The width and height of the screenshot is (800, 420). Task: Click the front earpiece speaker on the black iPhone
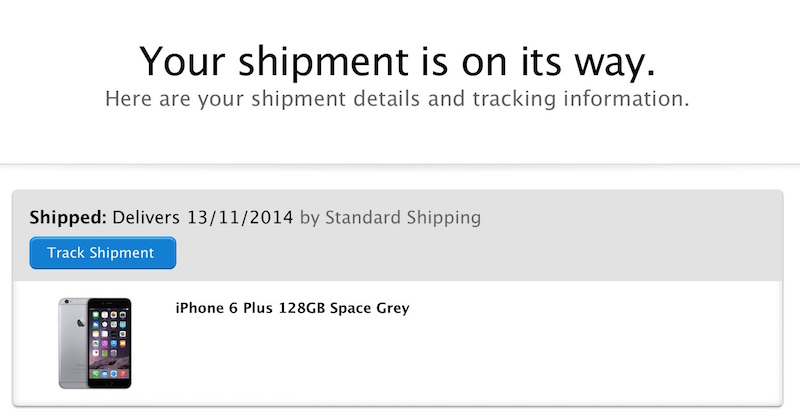pos(109,304)
